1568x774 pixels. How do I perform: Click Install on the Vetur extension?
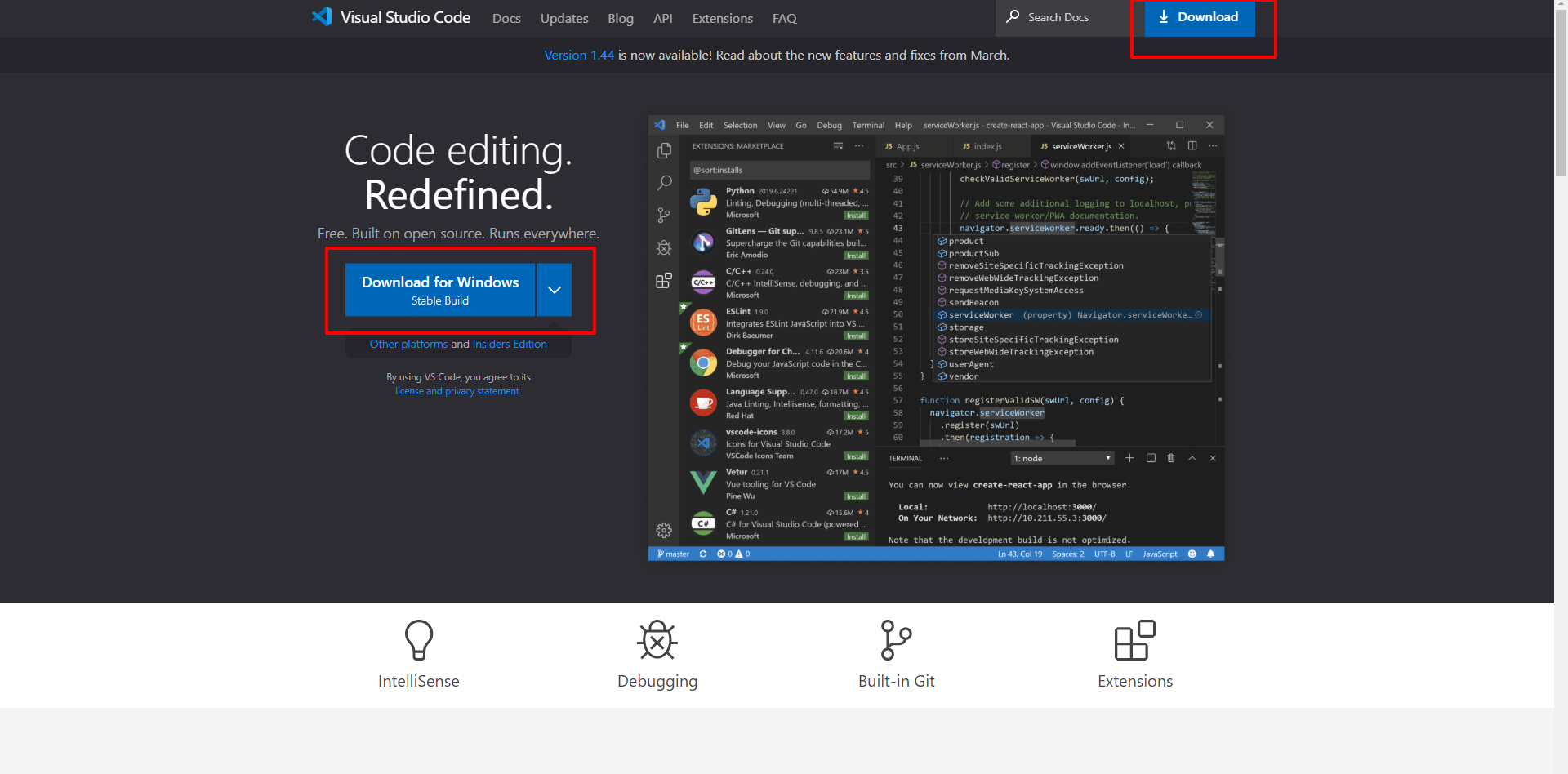tap(856, 496)
